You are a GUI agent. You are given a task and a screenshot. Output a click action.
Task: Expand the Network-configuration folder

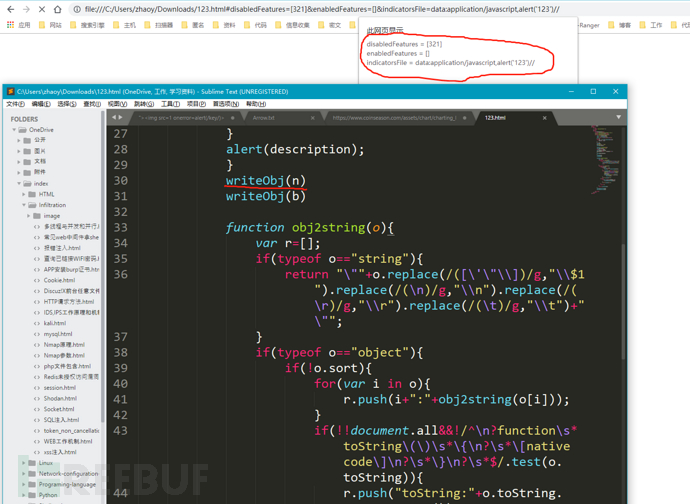tap(24, 474)
